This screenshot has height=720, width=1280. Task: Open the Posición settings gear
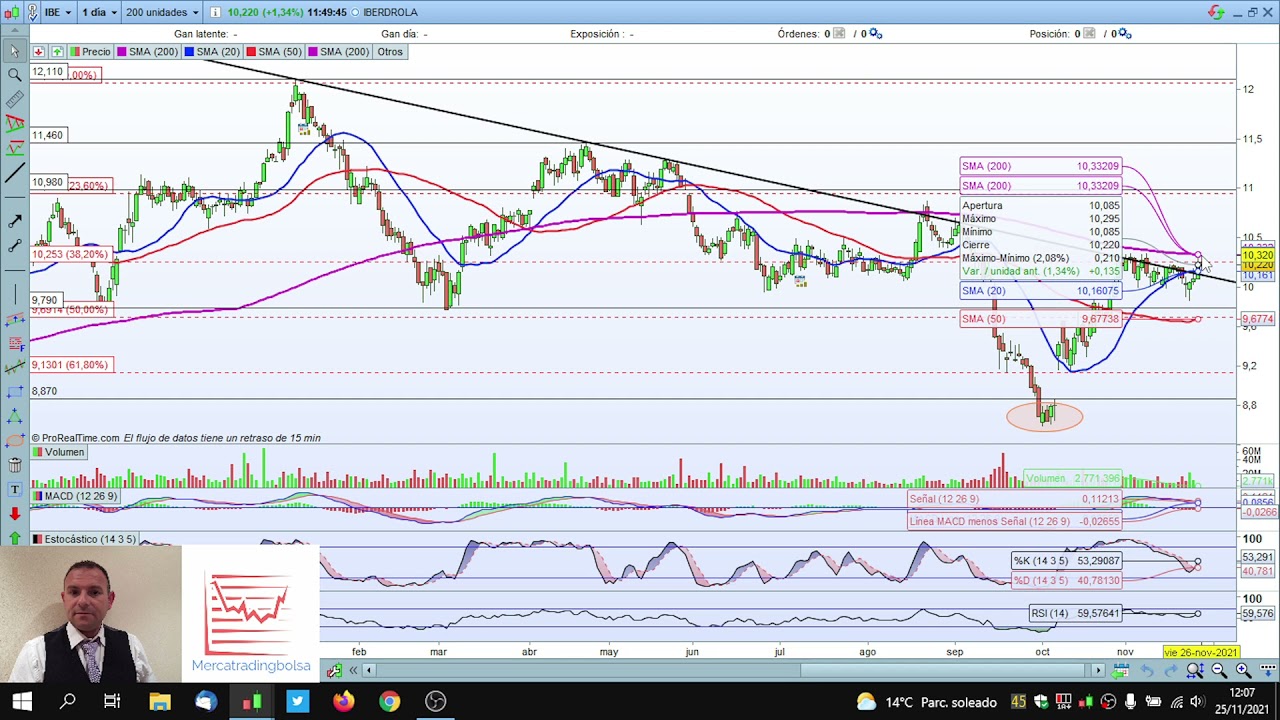pos(1125,34)
